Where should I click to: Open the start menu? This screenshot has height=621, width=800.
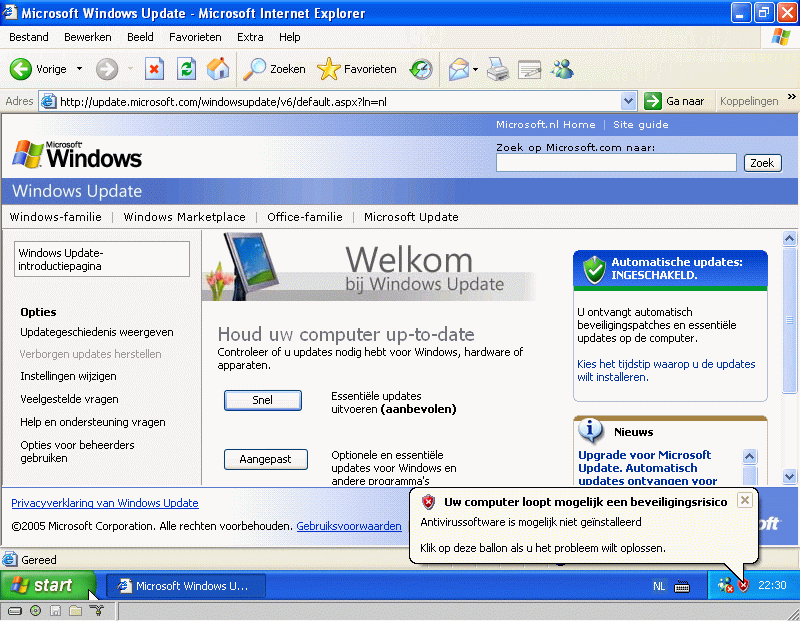point(47,585)
